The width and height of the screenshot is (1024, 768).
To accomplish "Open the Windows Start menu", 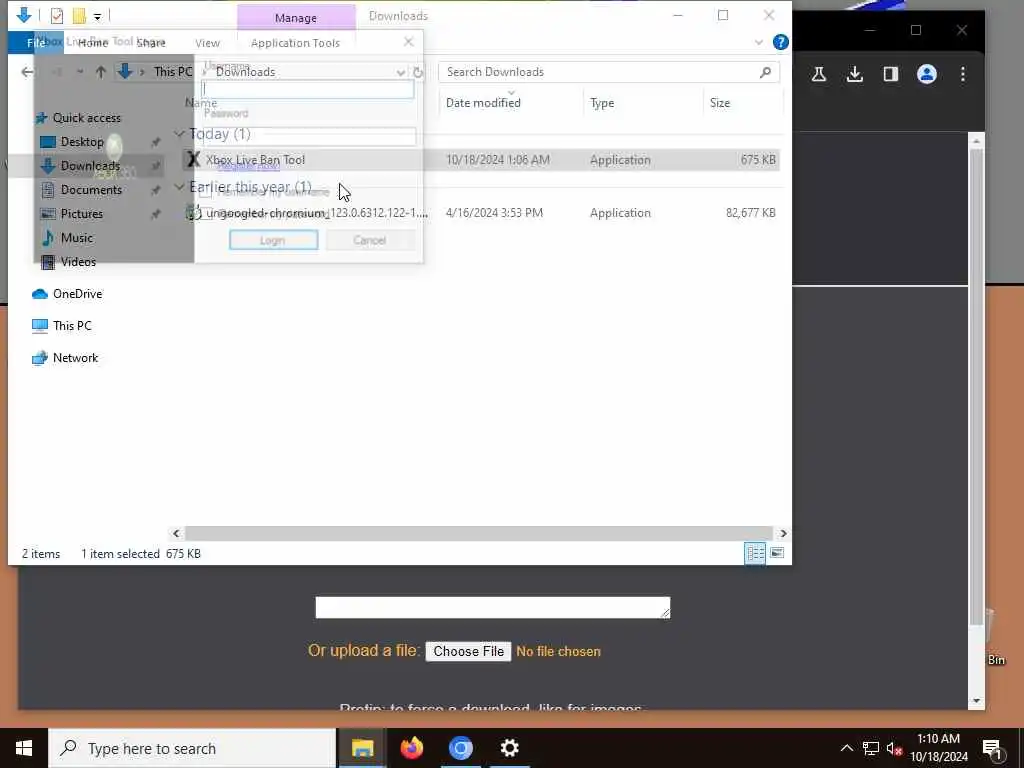I will tap(24, 748).
